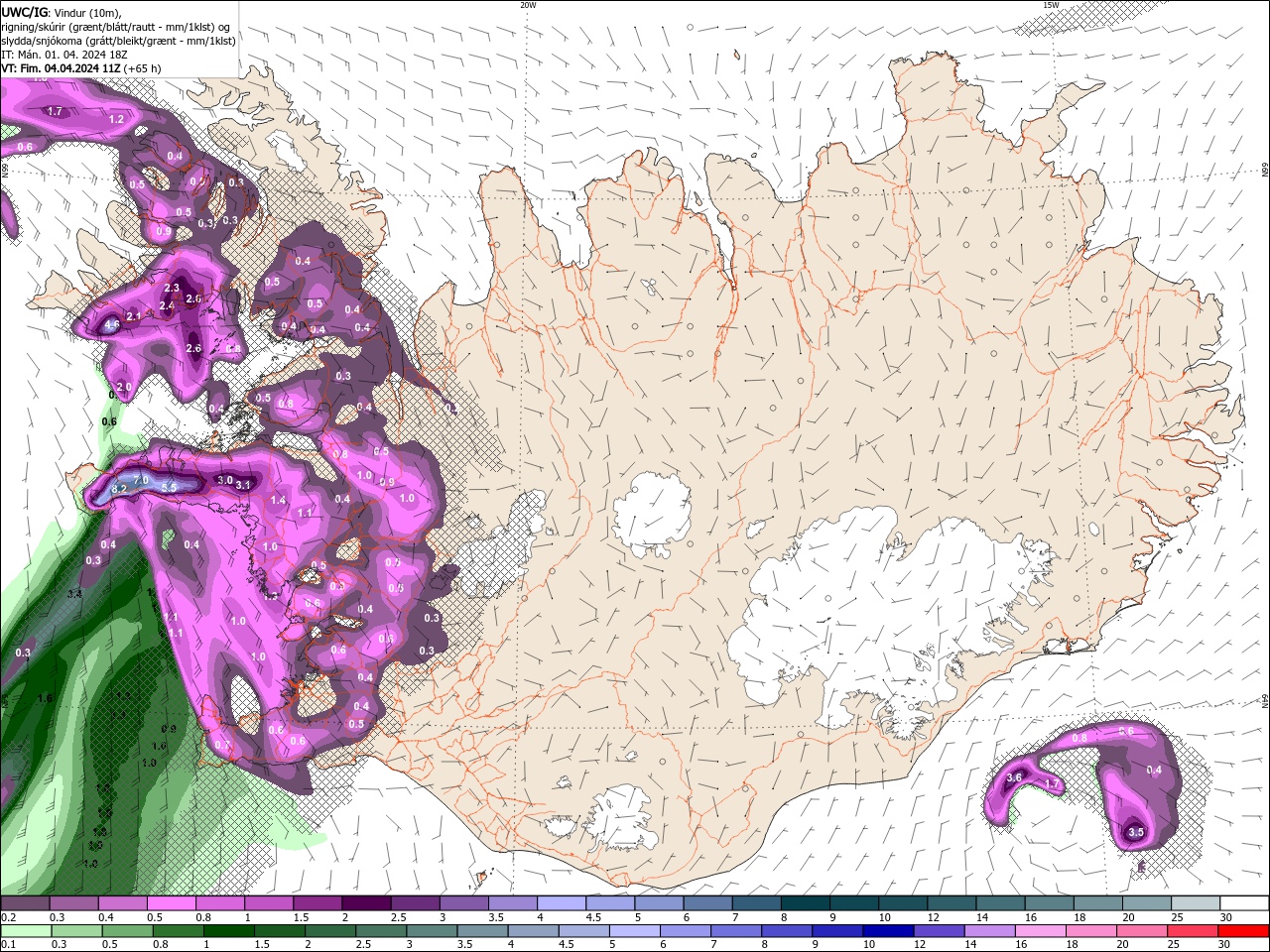Click the '20W' longitude label
The height and width of the screenshot is (952, 1270).
528,5
